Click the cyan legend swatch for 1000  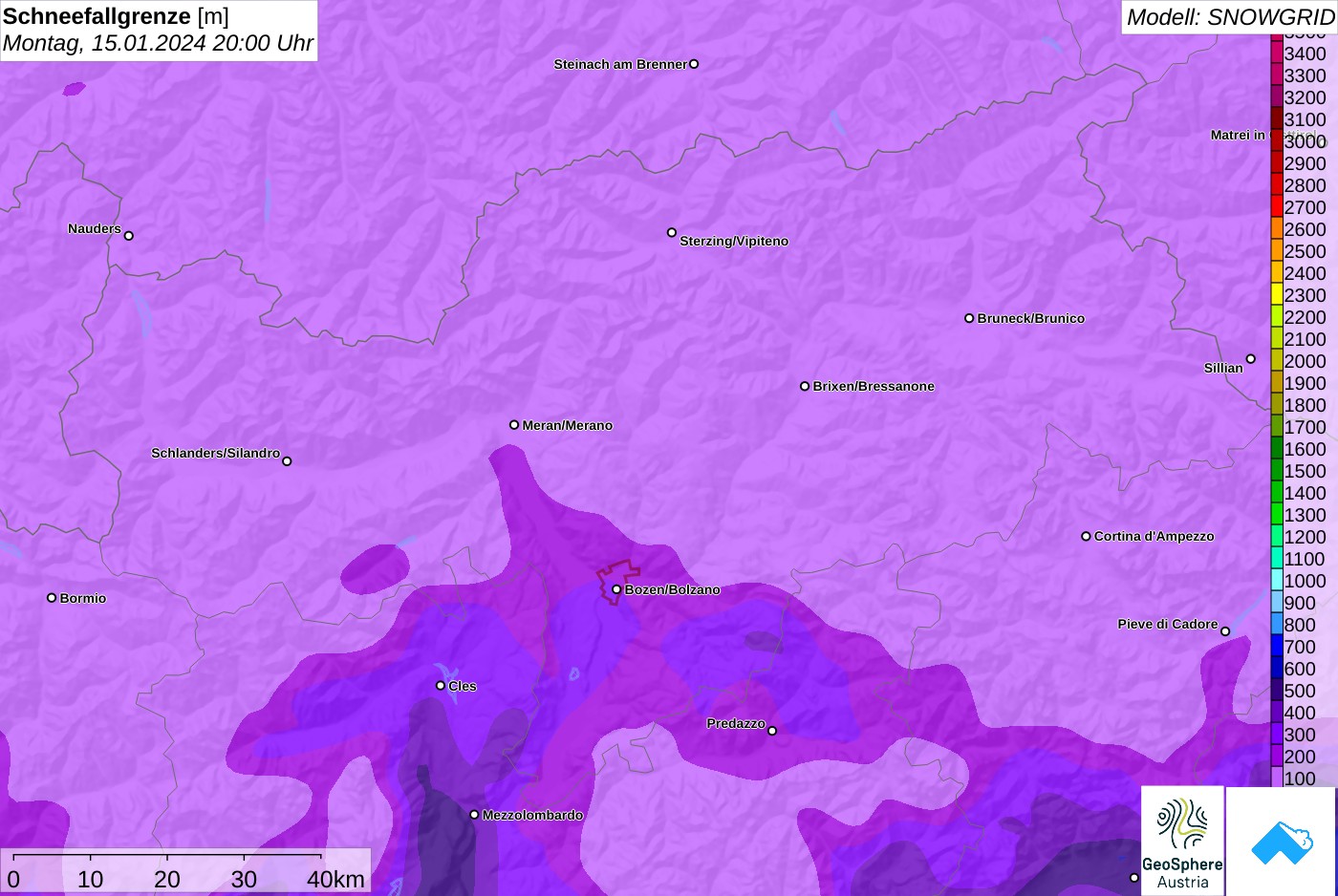tap(1276, 581)
